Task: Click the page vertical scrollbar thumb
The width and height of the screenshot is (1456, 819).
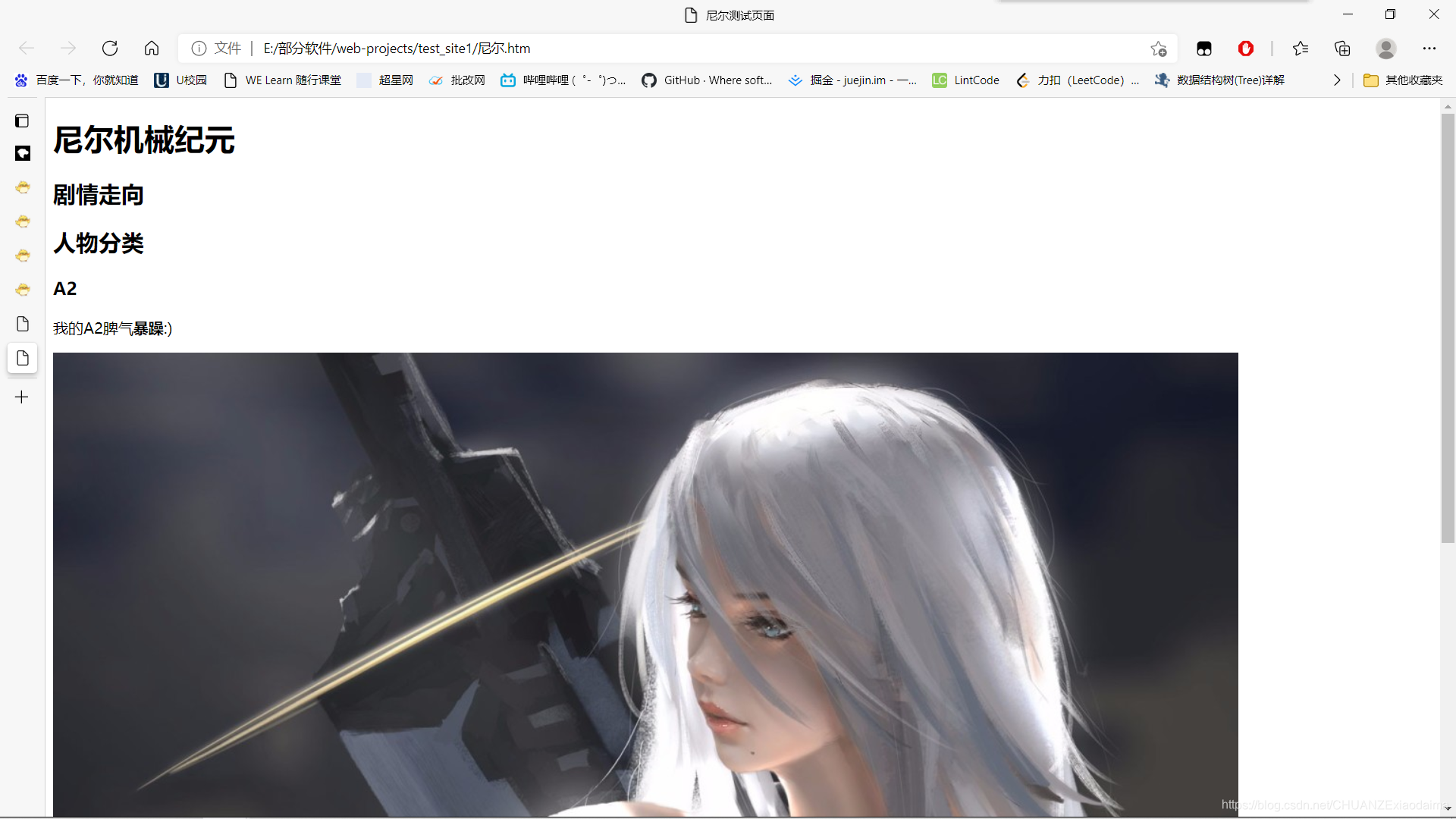Action: [1448, 326]
